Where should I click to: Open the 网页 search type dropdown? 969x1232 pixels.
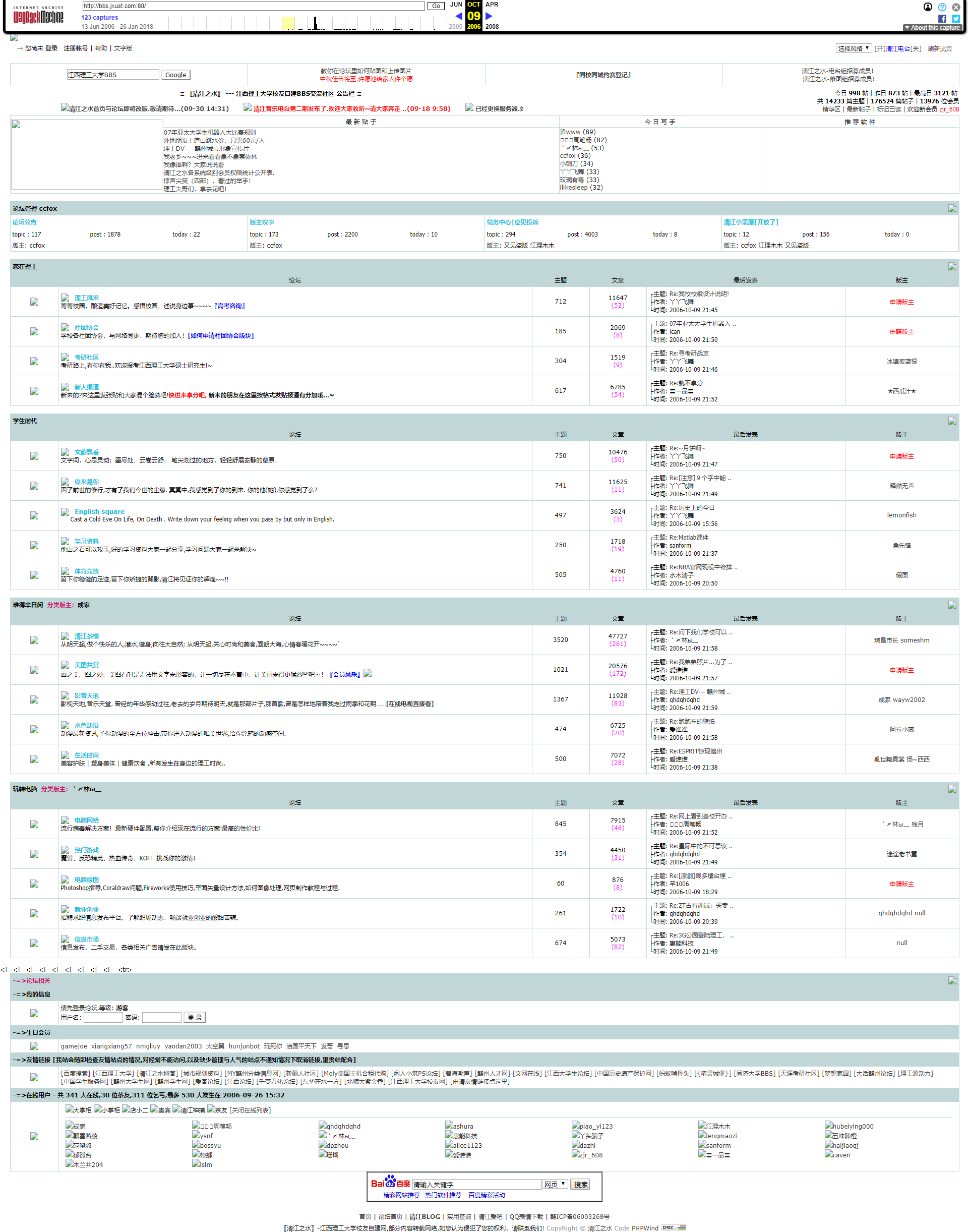pyautogui.click(x=555, y=1184)
